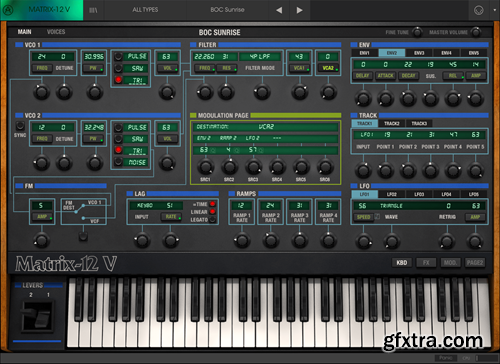This screenshot has width=500, height=364.
Task: Toggle LAG =TIME switch
Action: (212, 204)
